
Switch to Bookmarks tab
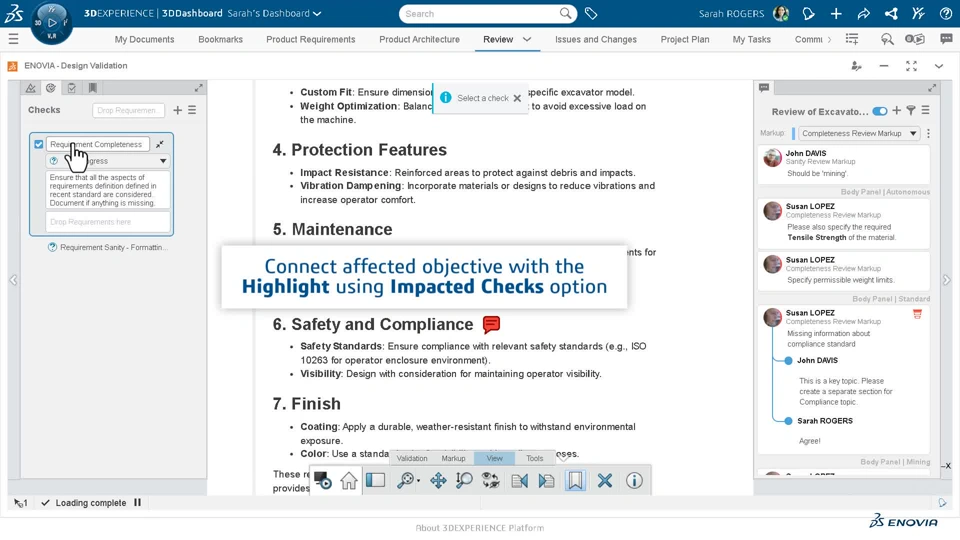220,39
